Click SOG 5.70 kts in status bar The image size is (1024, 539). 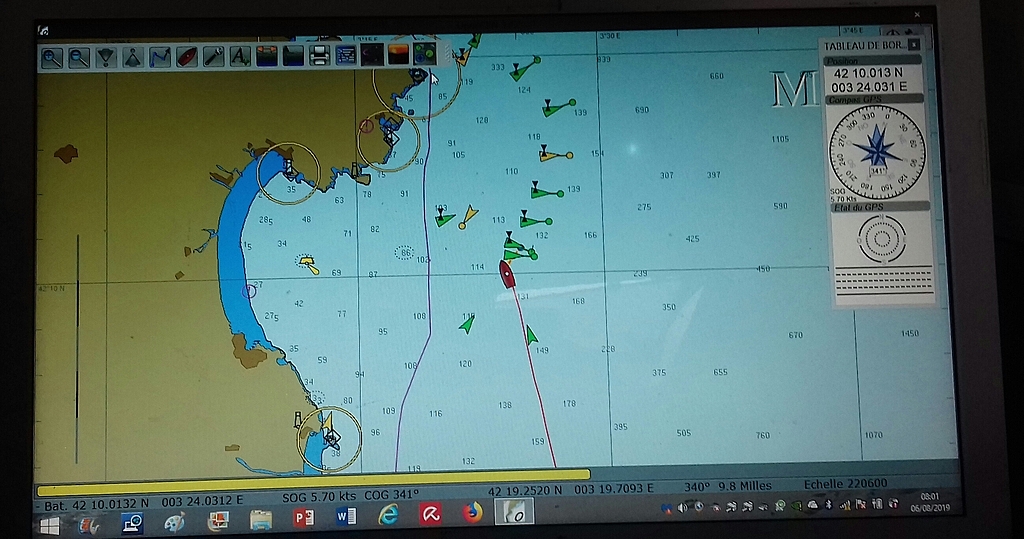[320, 497]
